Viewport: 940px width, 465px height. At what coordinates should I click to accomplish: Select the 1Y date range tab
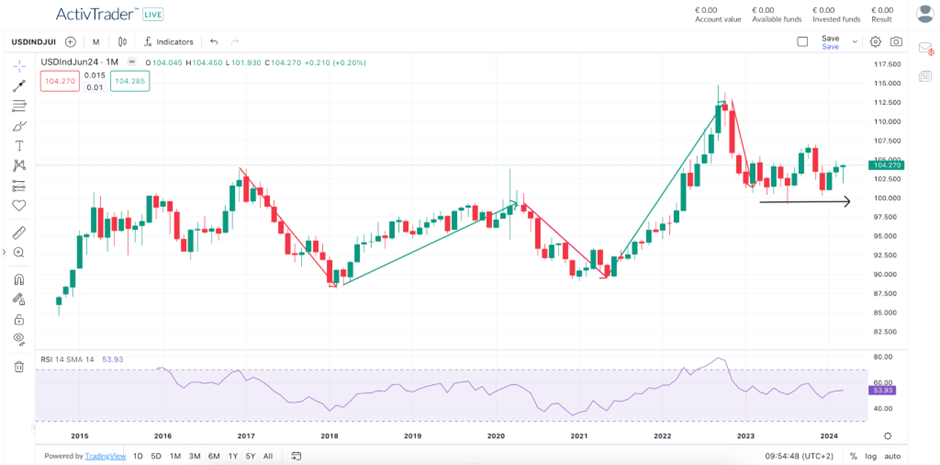pos(233,456)
